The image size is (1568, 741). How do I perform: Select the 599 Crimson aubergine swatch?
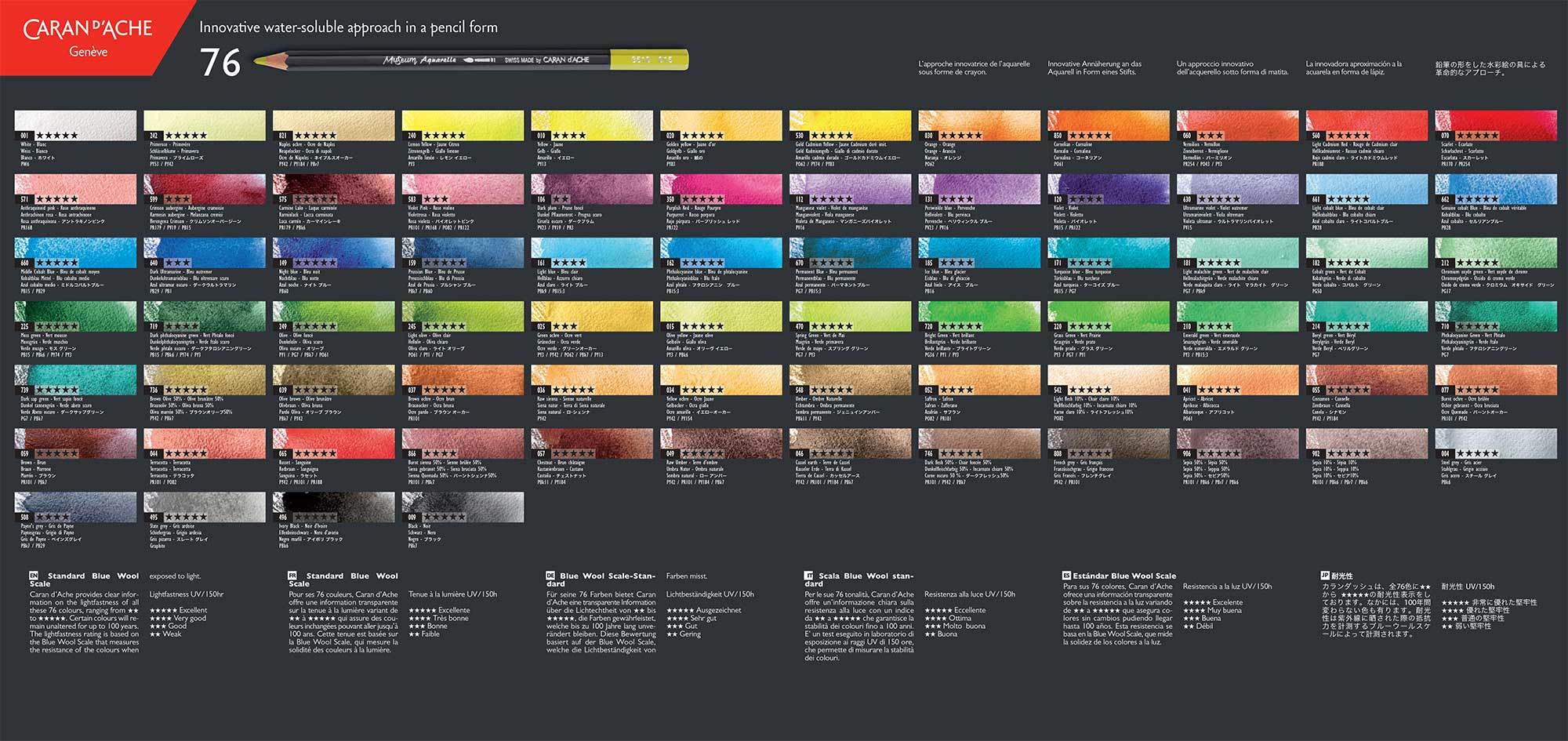click(205, 190)
